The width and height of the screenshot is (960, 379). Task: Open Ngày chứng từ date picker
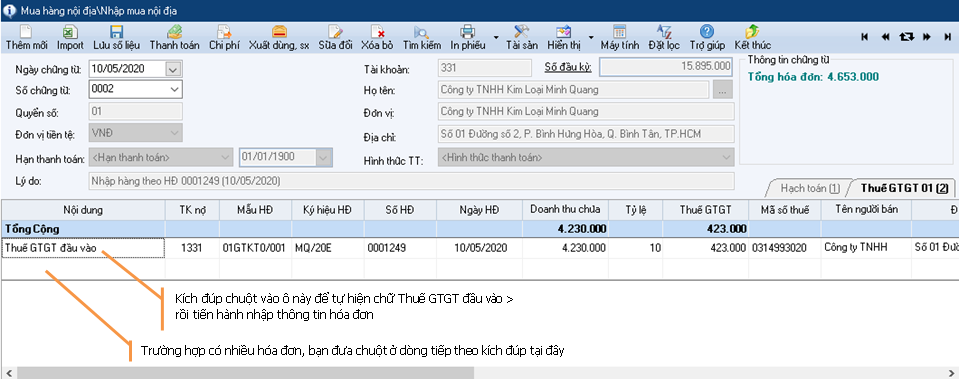point(174,69)
